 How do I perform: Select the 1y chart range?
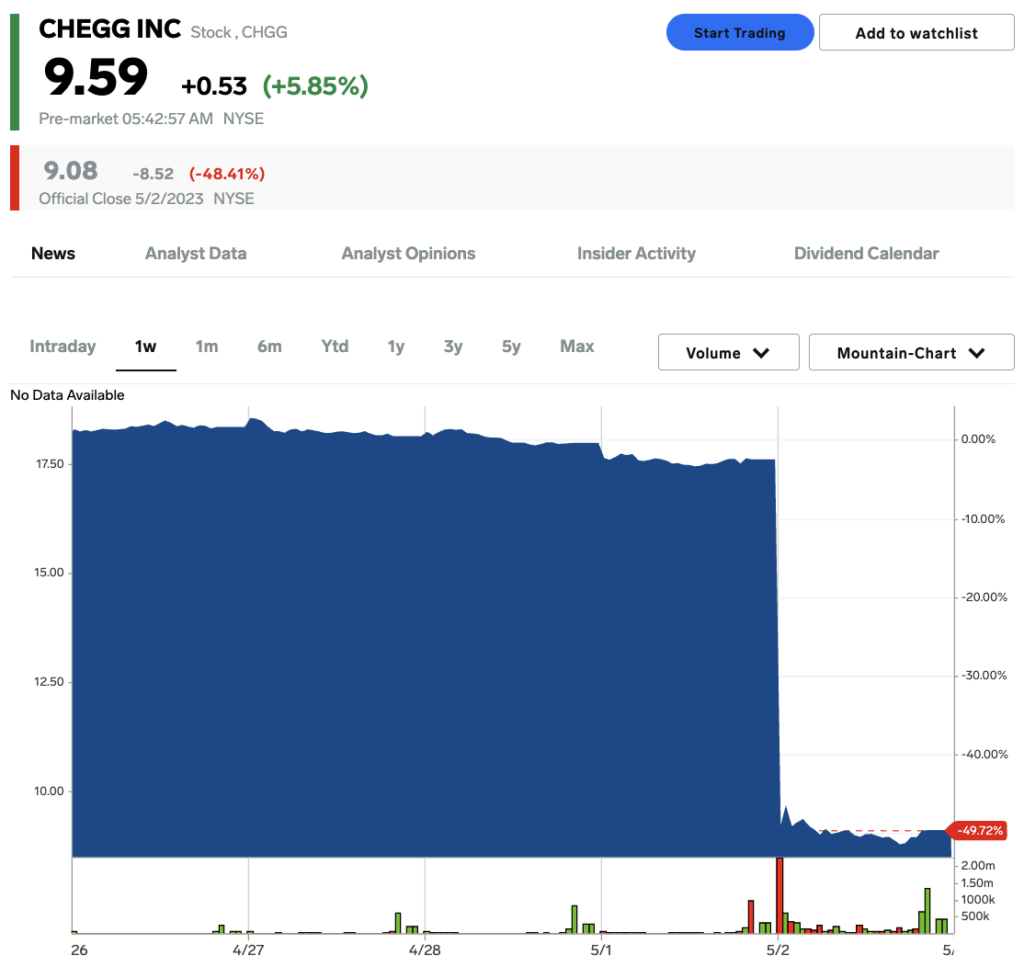coord(396,347)
